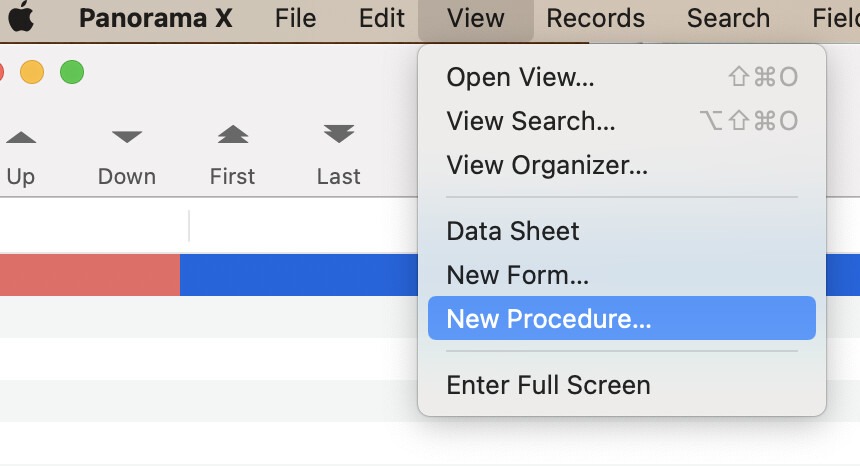
Task: Click the yellow minimize window button
Action: coord(32,72)
